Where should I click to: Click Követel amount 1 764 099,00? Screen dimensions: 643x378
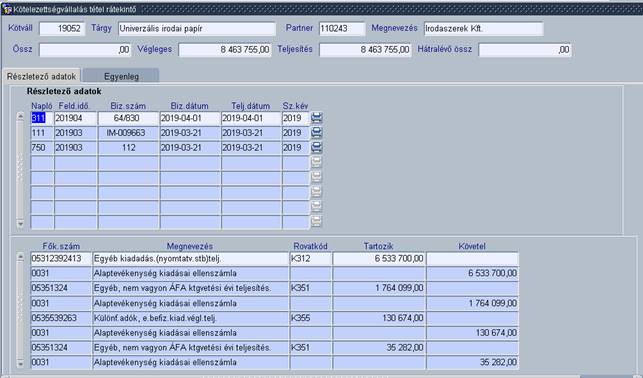click(x=472, y=303)
